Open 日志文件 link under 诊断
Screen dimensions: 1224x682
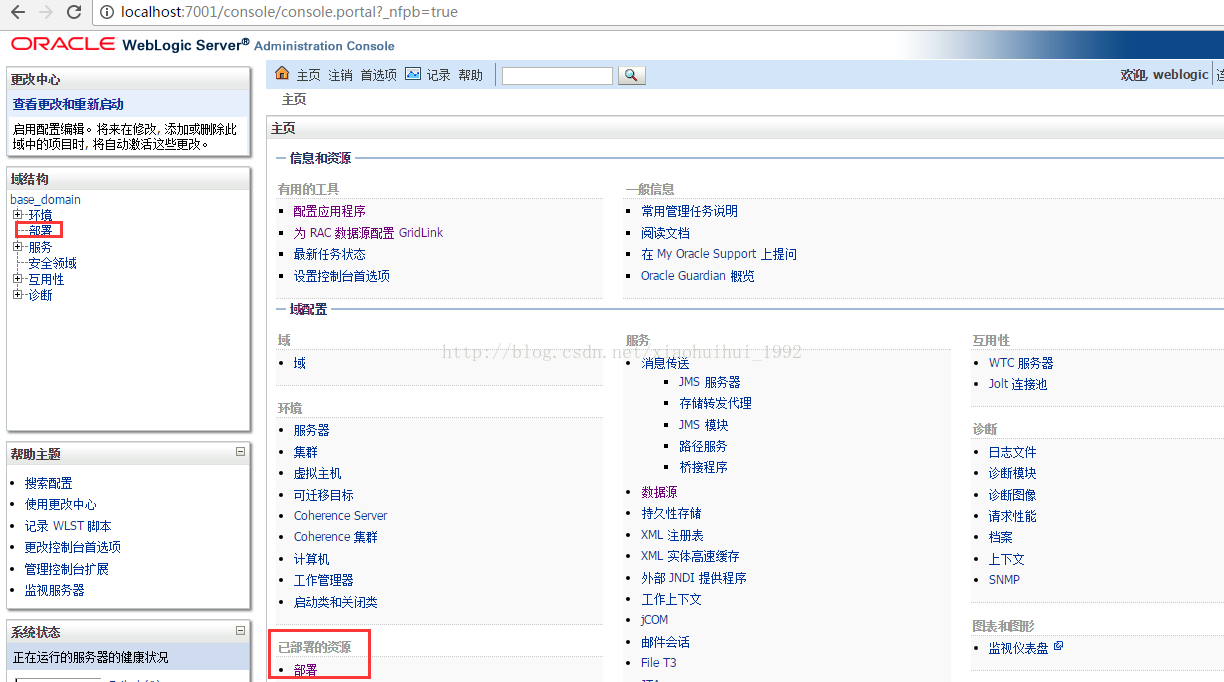1013,452
